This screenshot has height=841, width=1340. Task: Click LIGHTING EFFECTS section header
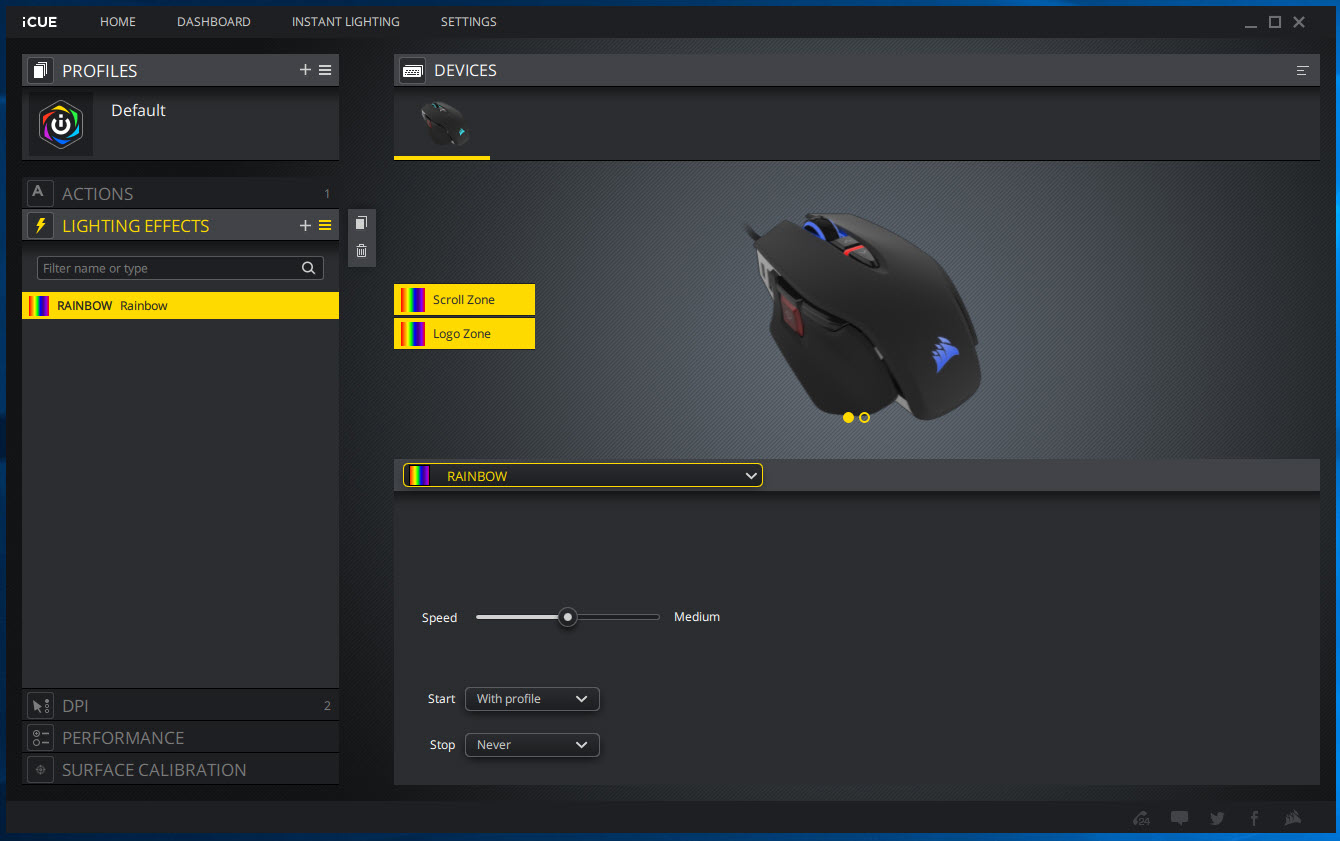[136, 226]
